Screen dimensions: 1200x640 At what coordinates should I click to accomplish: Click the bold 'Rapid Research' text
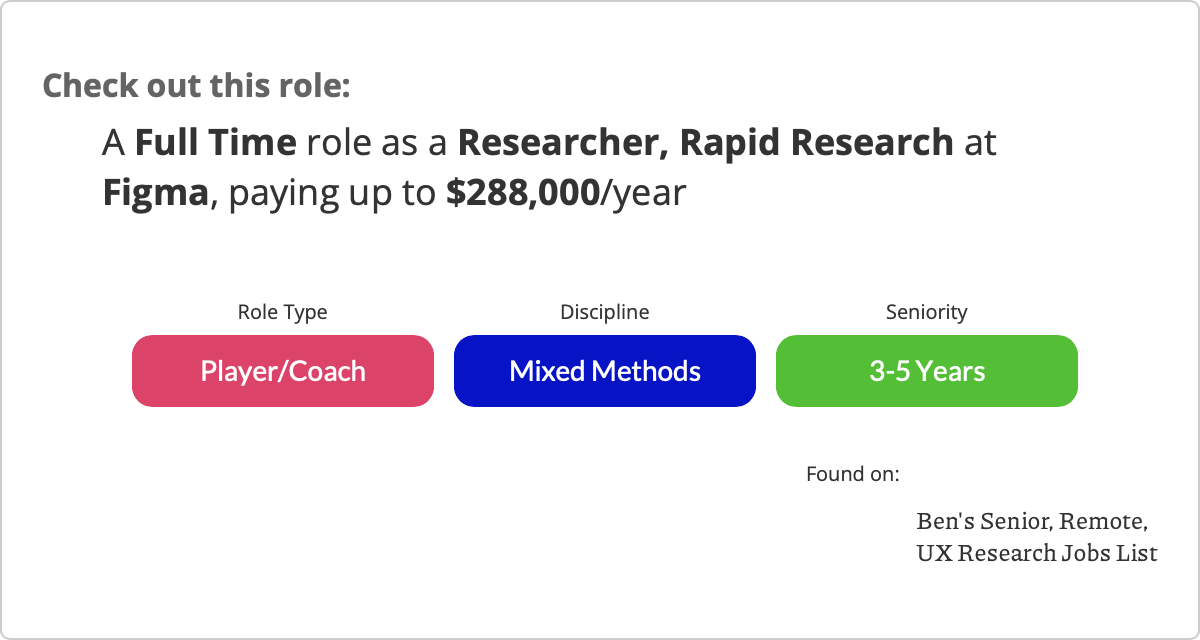(817, 143)
